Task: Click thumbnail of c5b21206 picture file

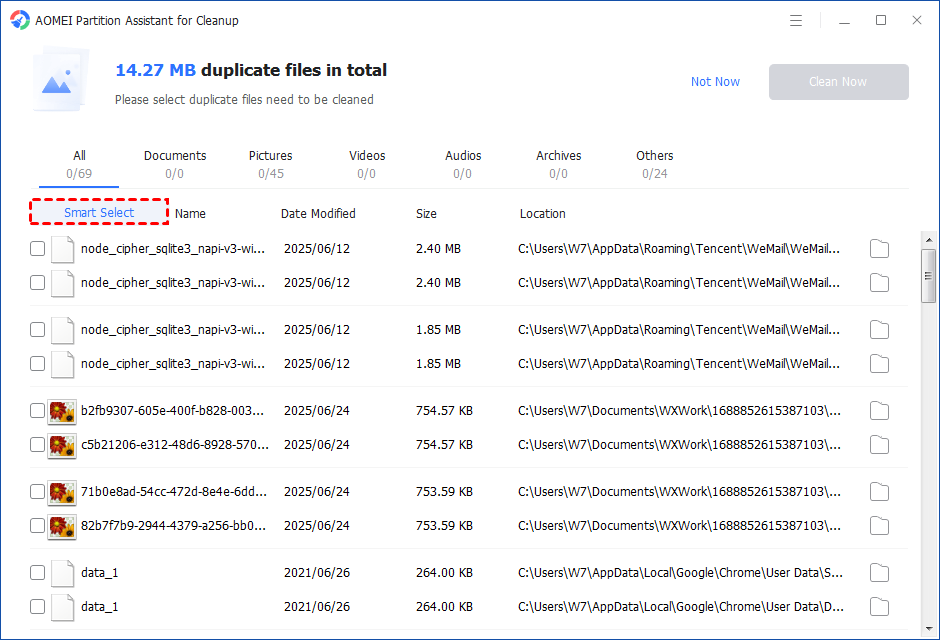Action: tap(62, 446)
